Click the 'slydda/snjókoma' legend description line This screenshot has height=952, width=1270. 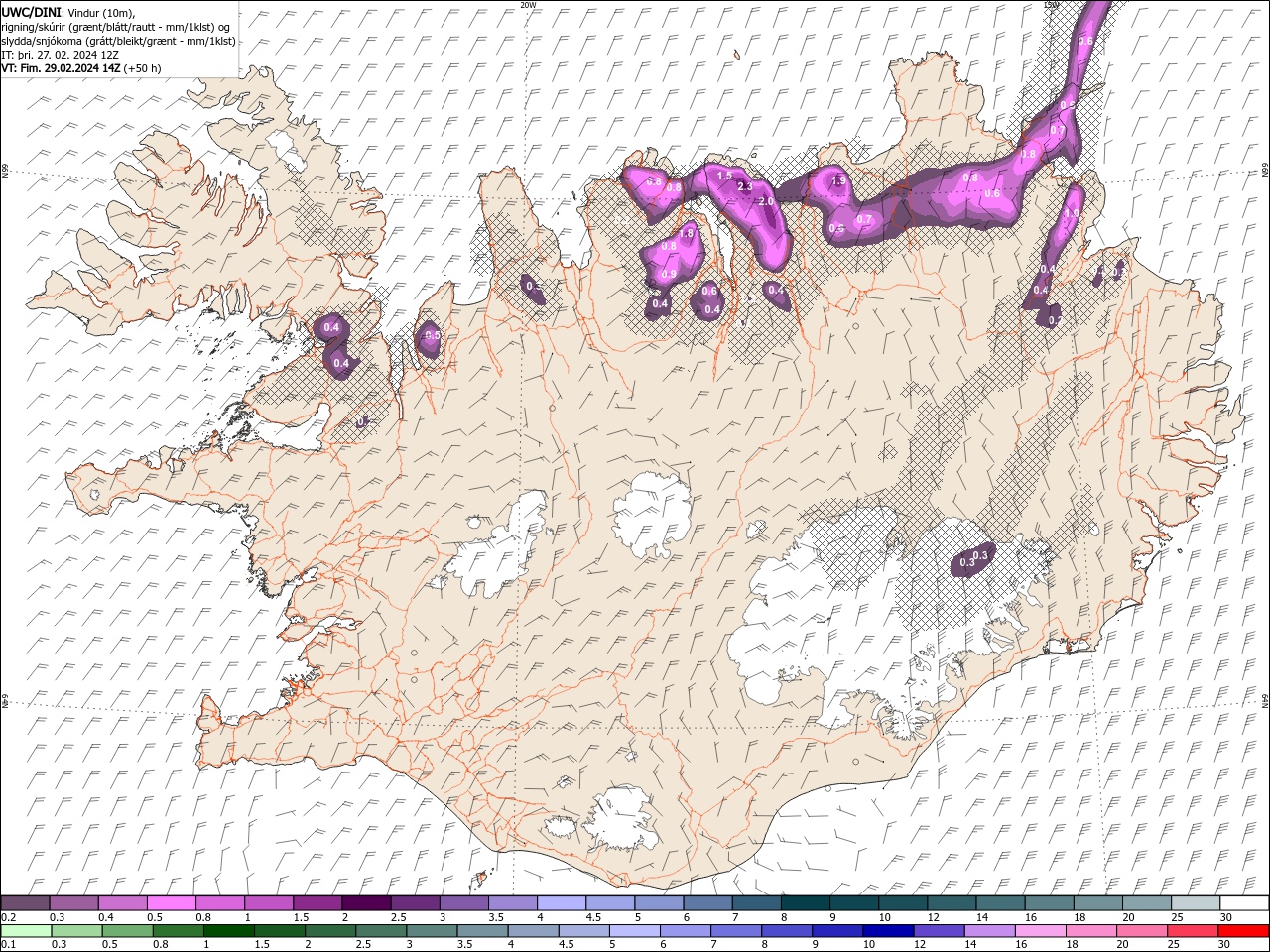118,41
